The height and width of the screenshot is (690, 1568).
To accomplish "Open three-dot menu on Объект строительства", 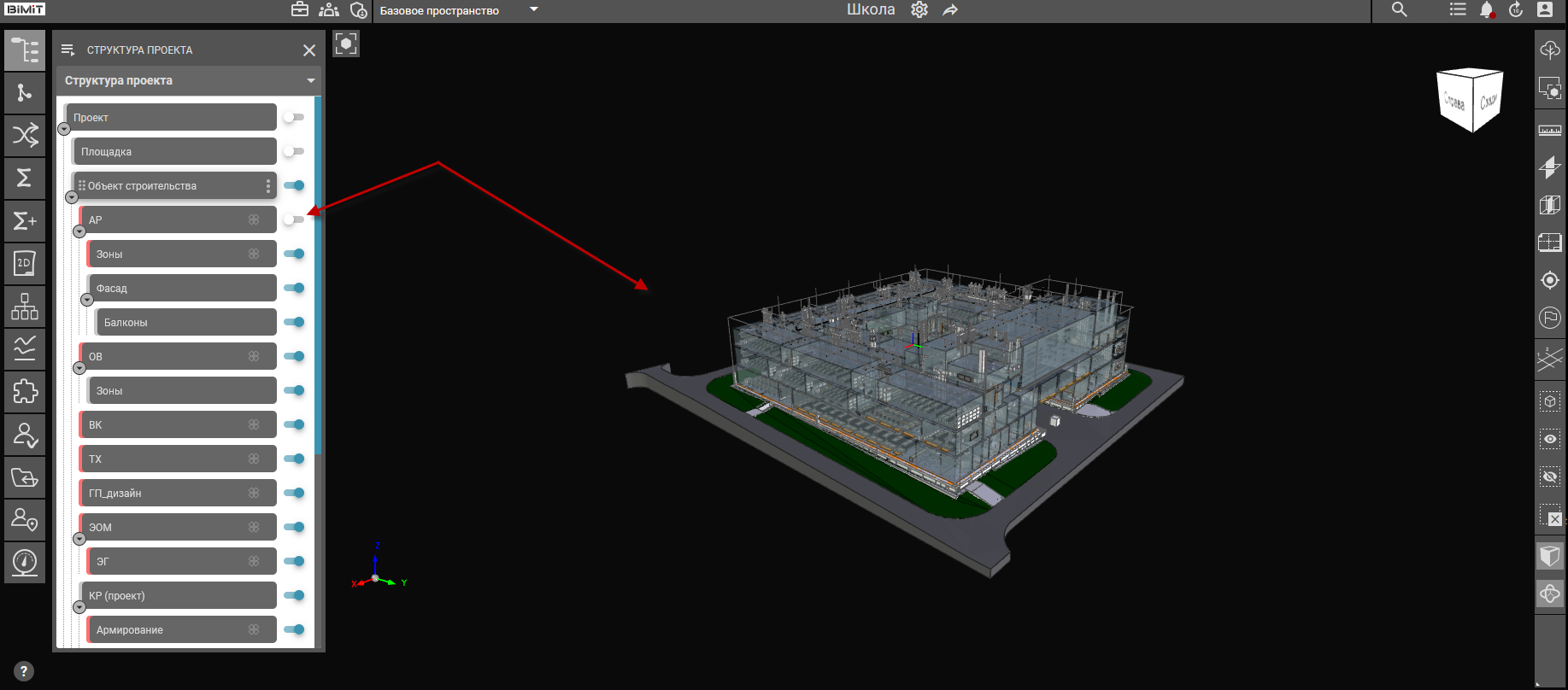I will coord(268,185).
